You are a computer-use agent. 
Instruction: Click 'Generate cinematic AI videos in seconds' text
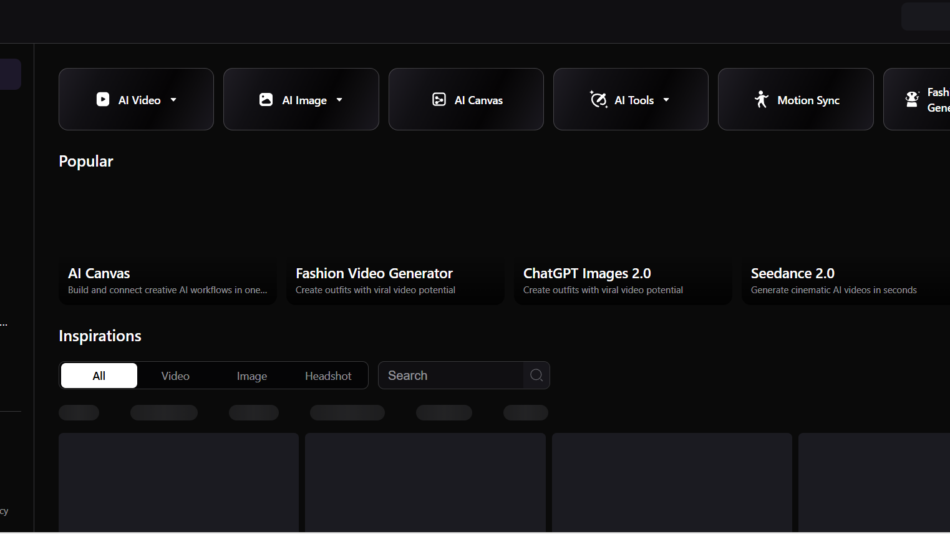[x=834, y=290]
